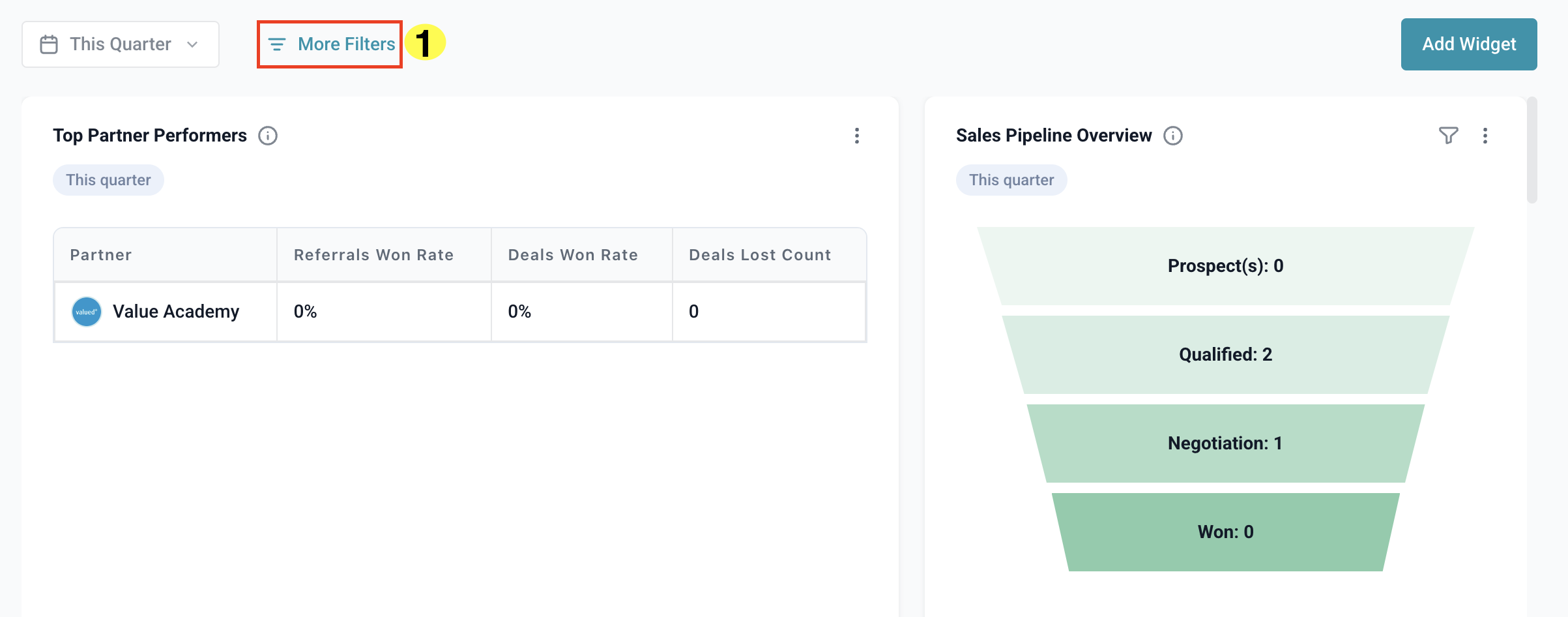Sort by Deals Won Rate column header

pyautogui.click(x=573, y=255)
